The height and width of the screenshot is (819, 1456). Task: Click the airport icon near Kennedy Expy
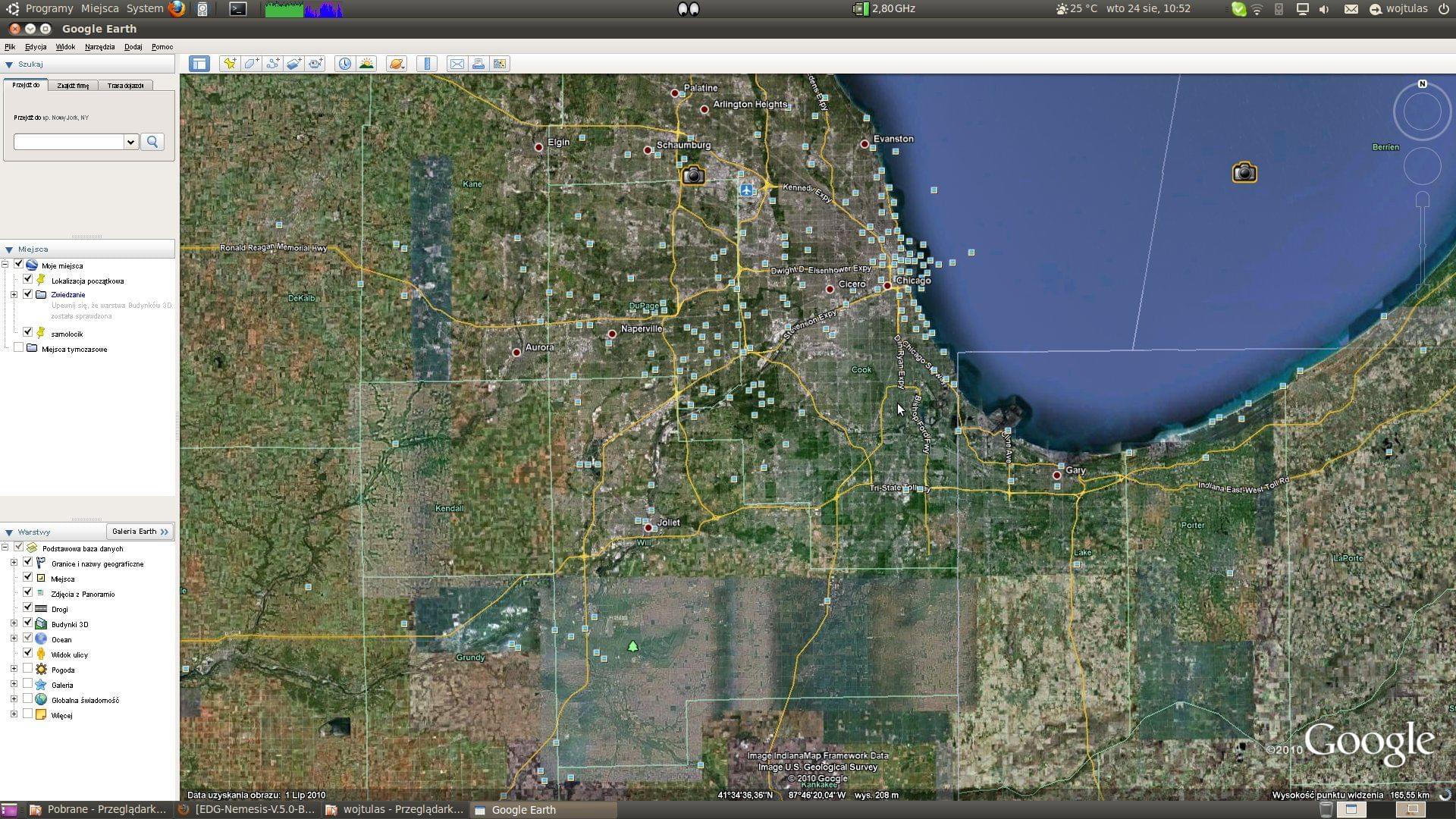pyautogui.click(x=748, y=190)
